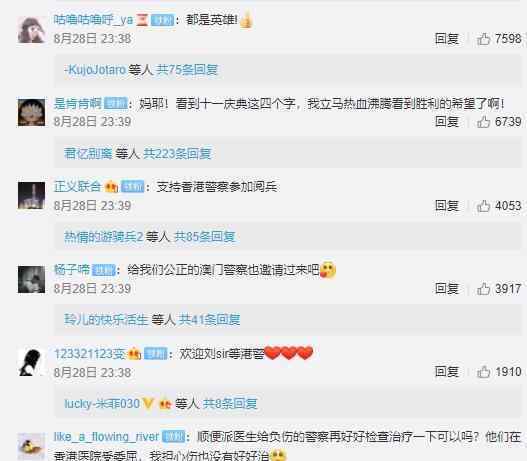
Task: Like the comment with 1910 likes
Action: (x=483, y=372)
